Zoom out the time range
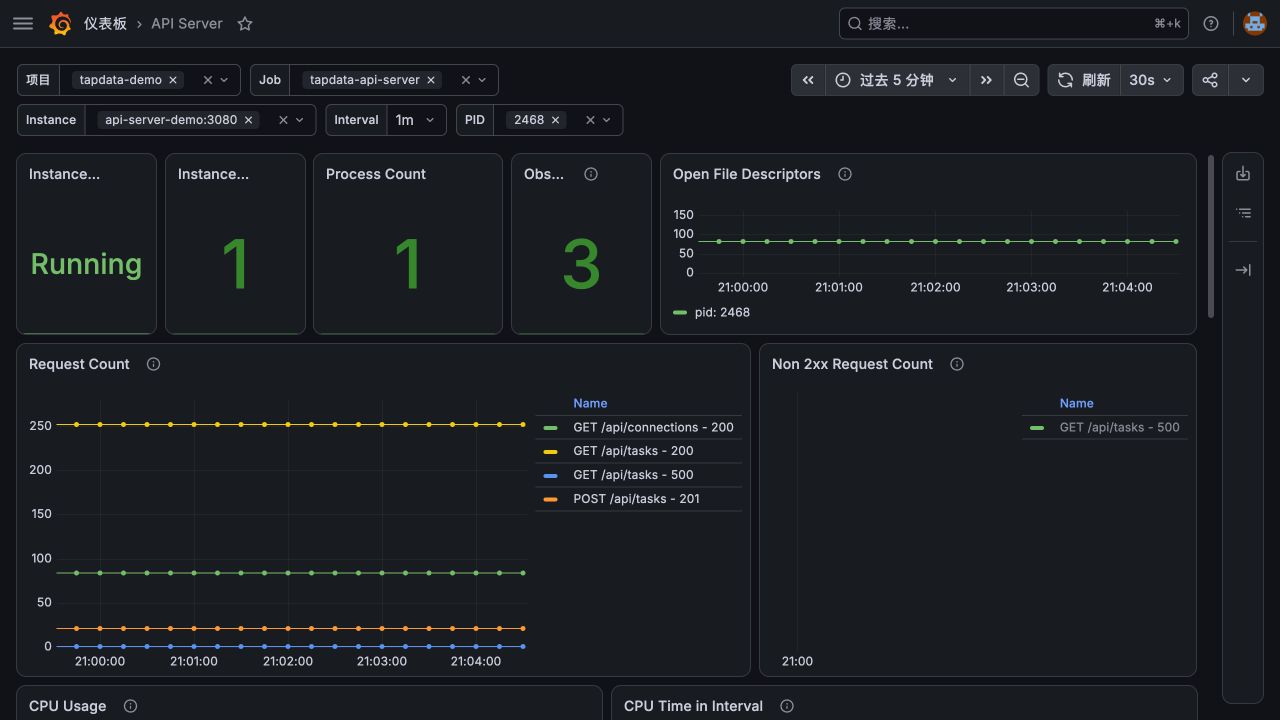Image resolution: width=1280 pixels, height=720 pixels. pos(1021,80)
